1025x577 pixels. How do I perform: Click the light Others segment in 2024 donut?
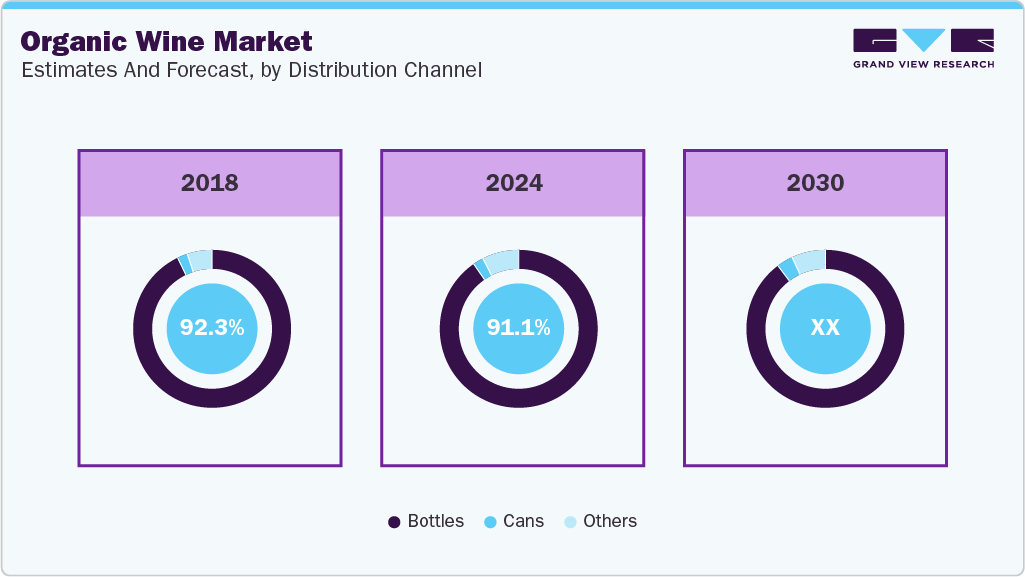(503, 260)
